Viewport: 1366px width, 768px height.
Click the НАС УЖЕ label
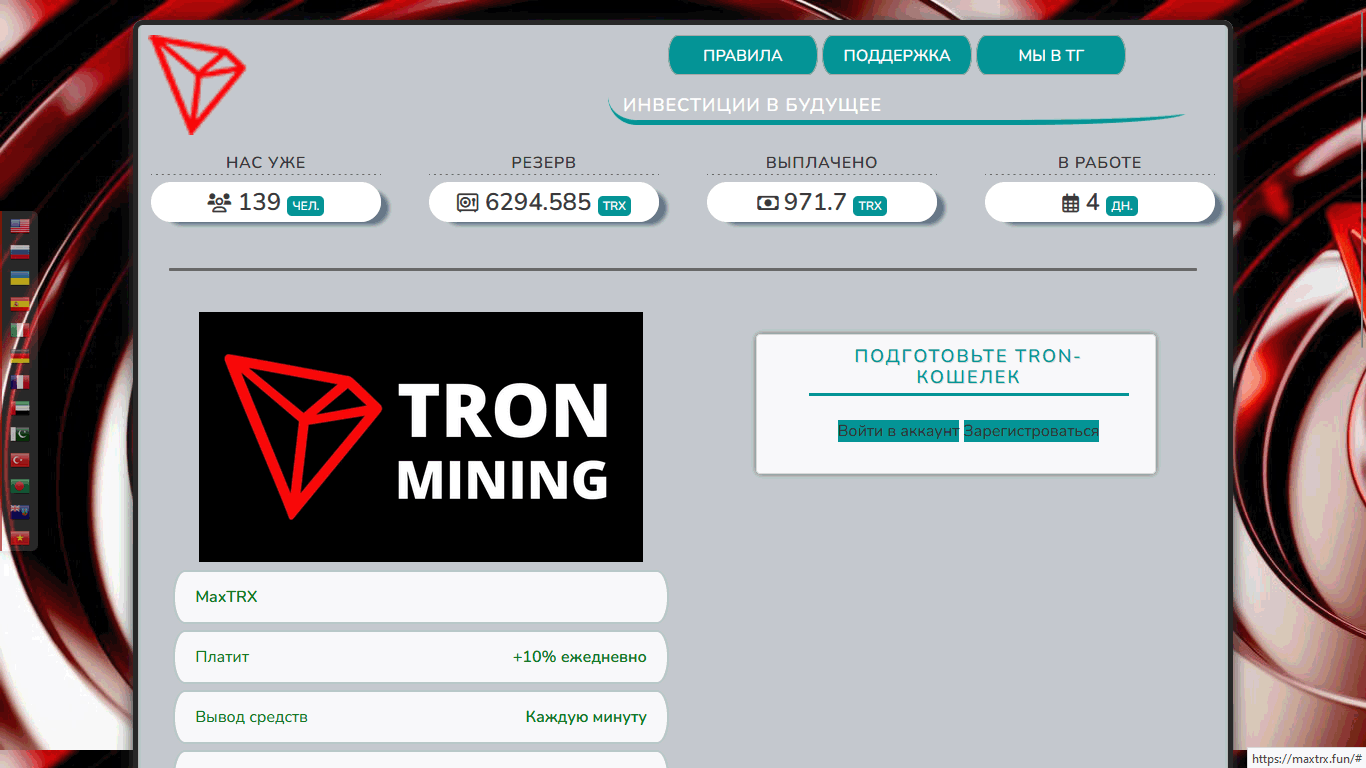click(266, 162)
